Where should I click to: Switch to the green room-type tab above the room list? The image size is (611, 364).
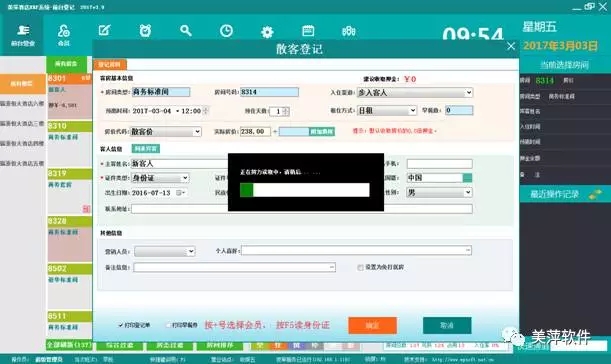pyautogui.click(x=66, y=64)
